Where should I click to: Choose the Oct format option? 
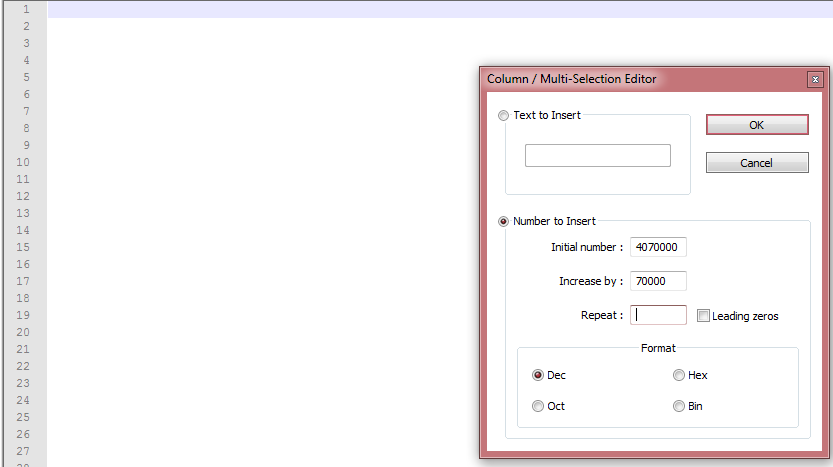click(x=538, y=406)
